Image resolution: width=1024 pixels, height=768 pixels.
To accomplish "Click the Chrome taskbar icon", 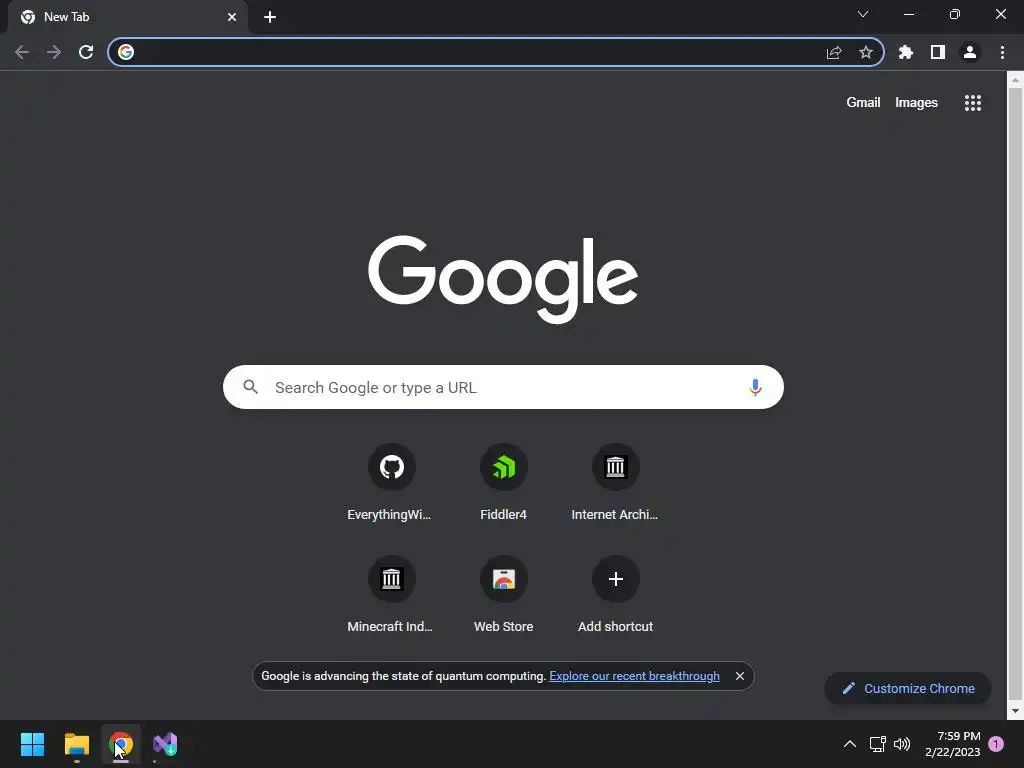I will click(x=121, y=744).
